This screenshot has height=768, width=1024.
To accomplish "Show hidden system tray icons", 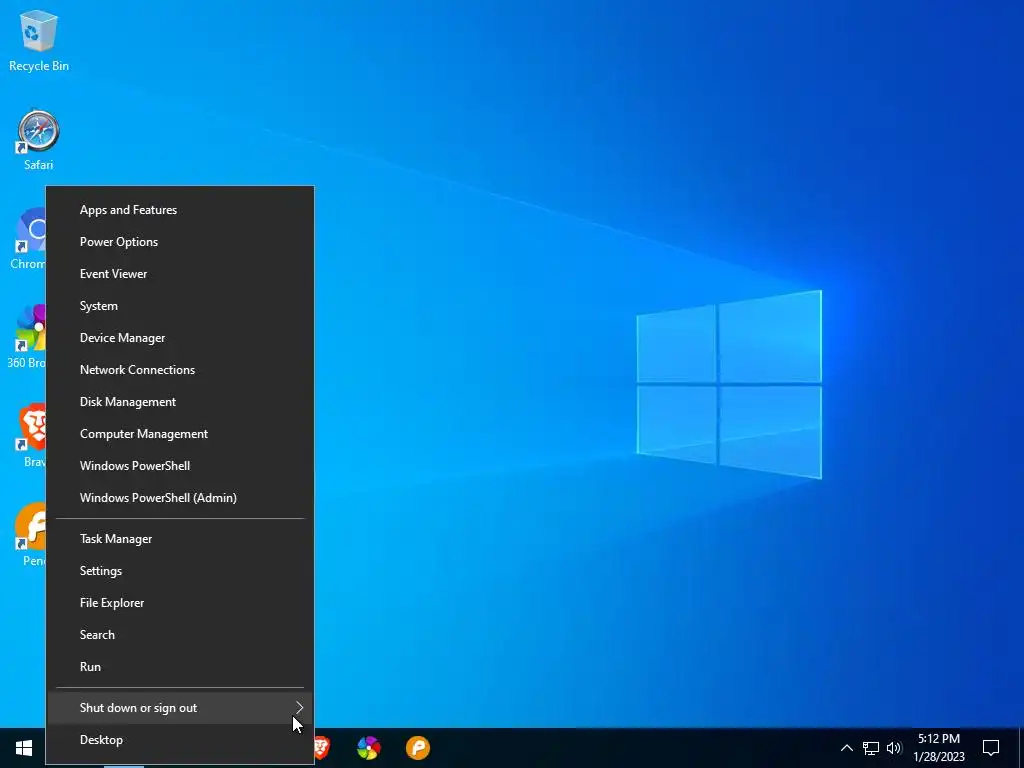I will 846,748.
